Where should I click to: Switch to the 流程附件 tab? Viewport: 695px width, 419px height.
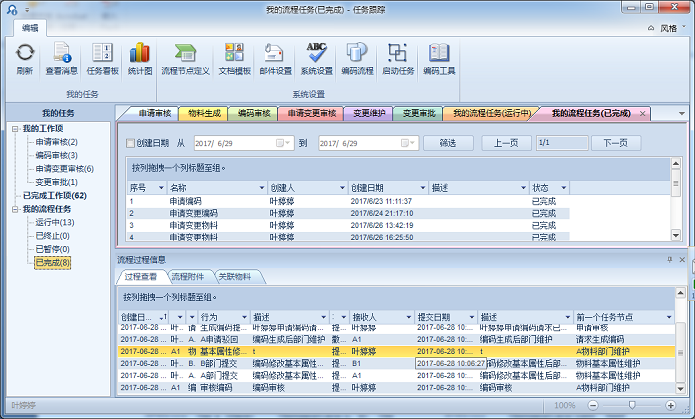tap(185, 276)
